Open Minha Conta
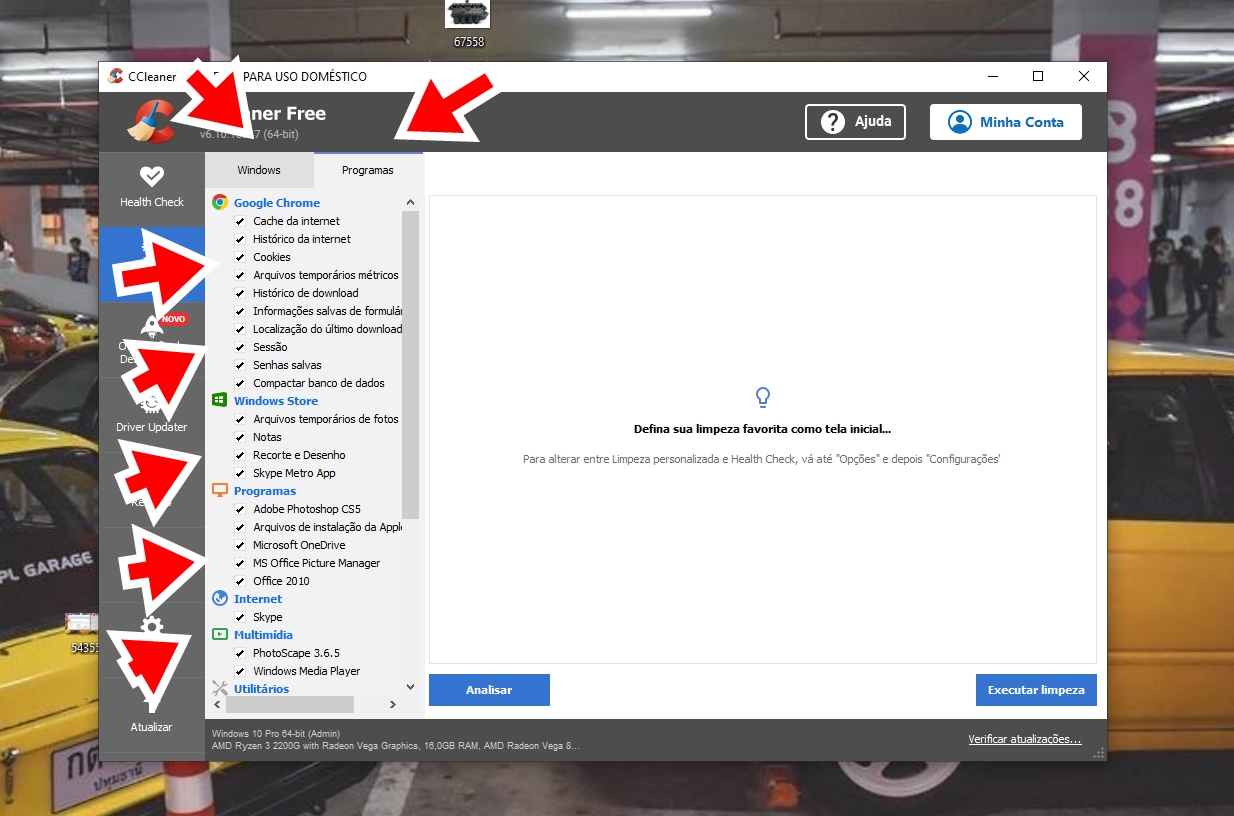Image resolution: width=1234 pixels, height=816 pixels. click(x=1006, y=122)
